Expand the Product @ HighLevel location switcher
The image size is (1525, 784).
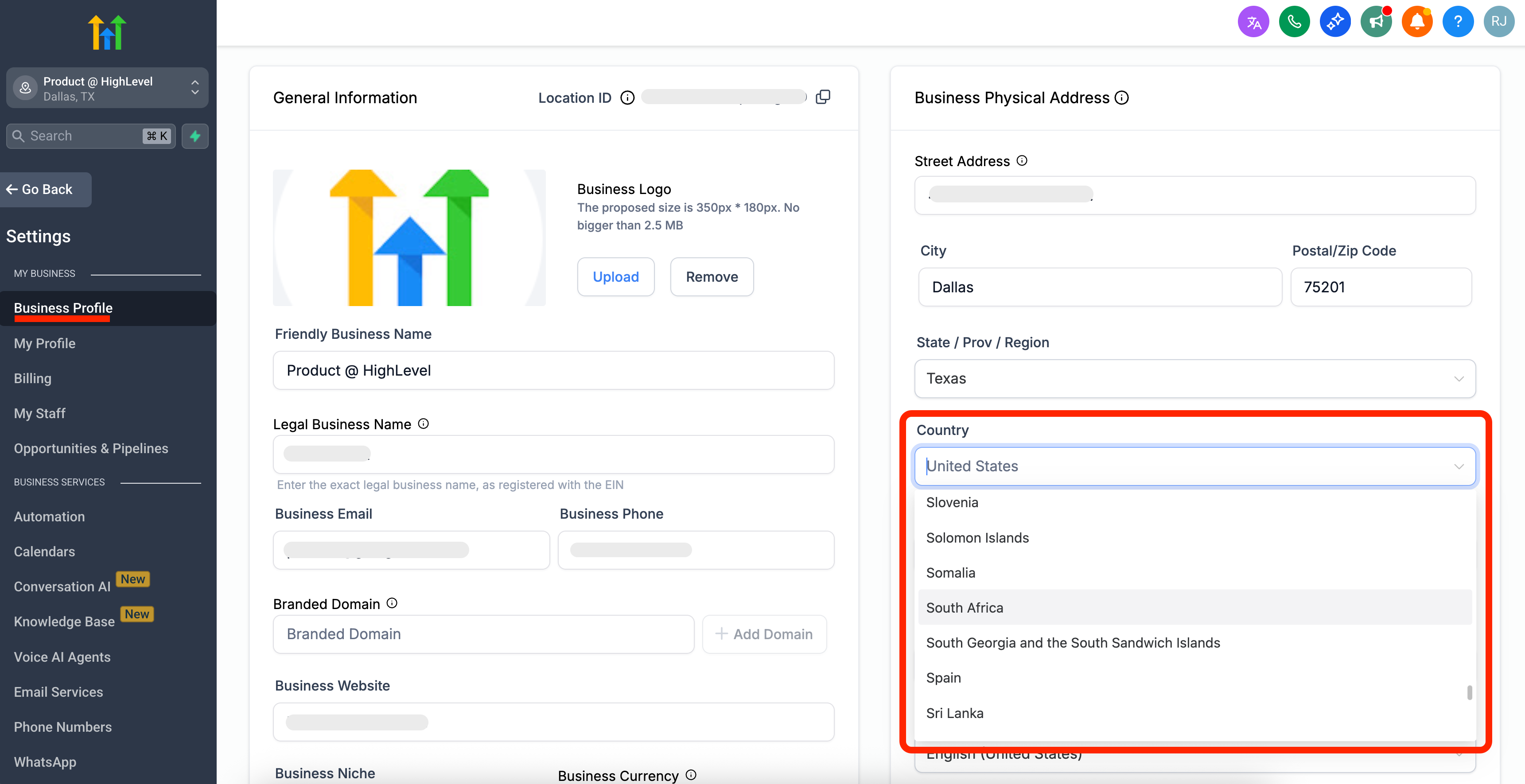pos(107,88)
